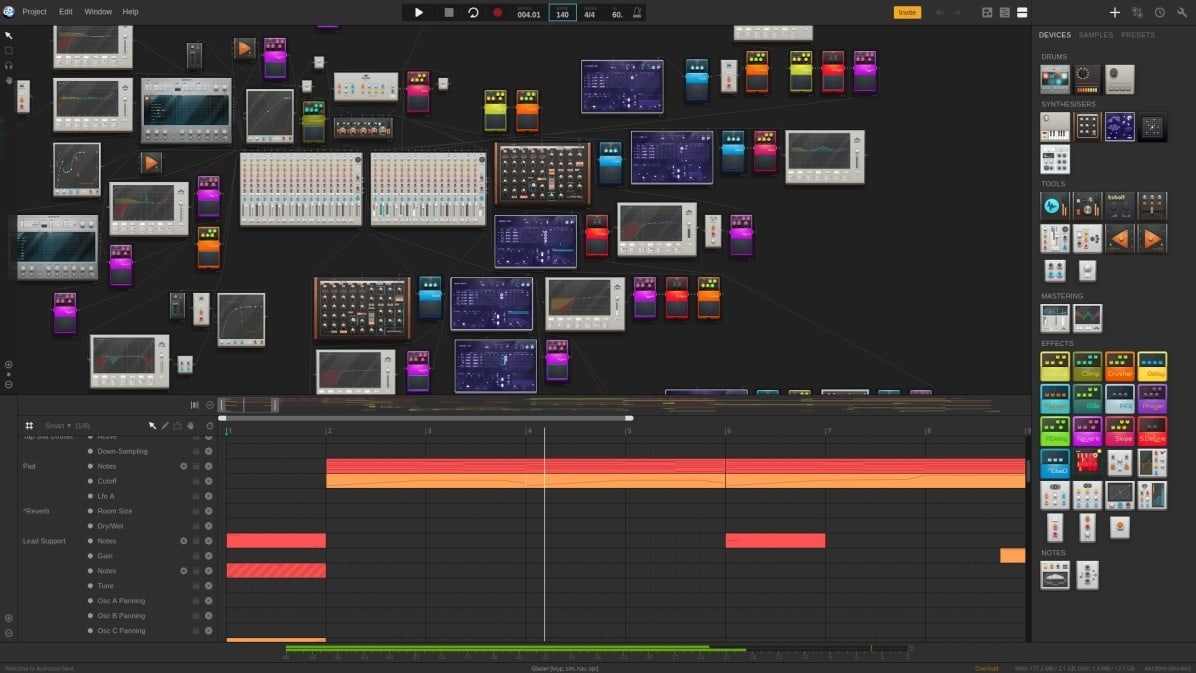Click the pencil draw tool in timeline toolbar
Screen dimensions: 1196x673
point(165,426)
